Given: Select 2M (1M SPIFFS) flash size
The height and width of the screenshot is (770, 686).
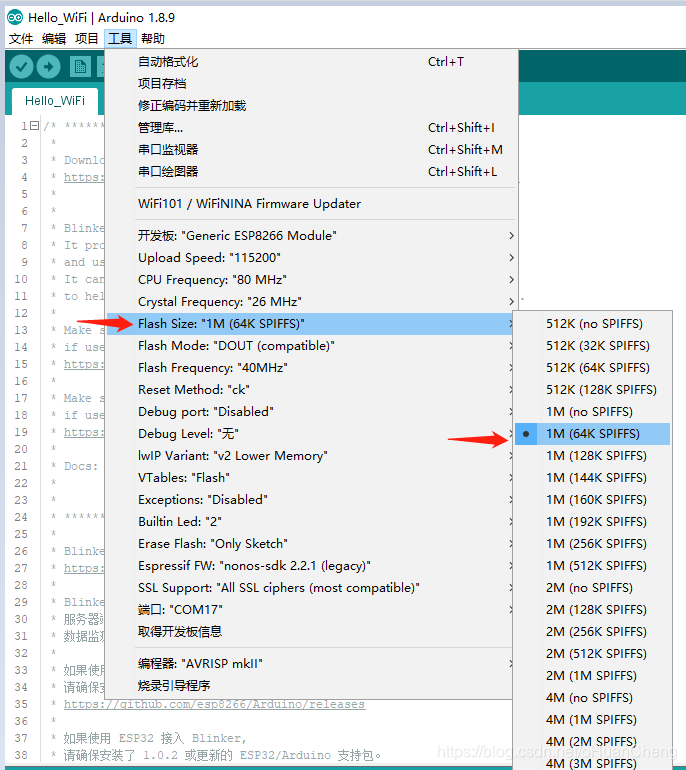Looking at the screenshot, I should (593, 676).
